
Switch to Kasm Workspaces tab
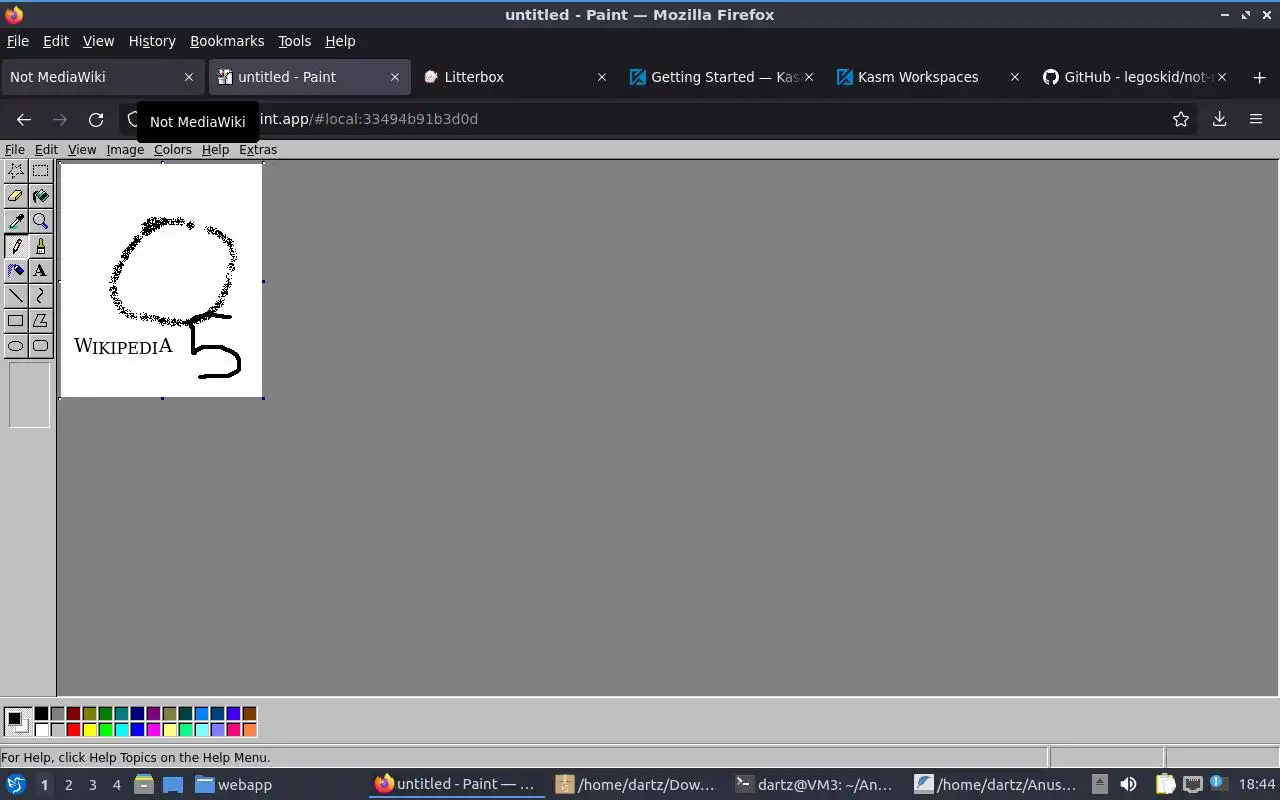pos(926,77)
